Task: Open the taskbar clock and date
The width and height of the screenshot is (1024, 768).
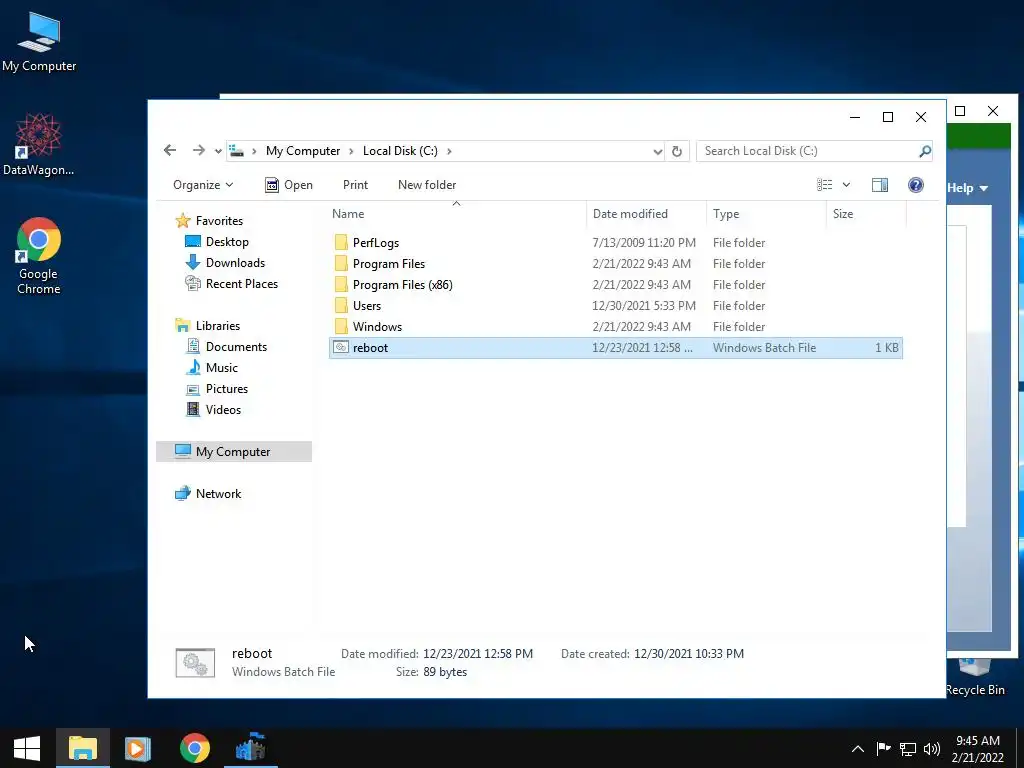Action: (978, 749)
